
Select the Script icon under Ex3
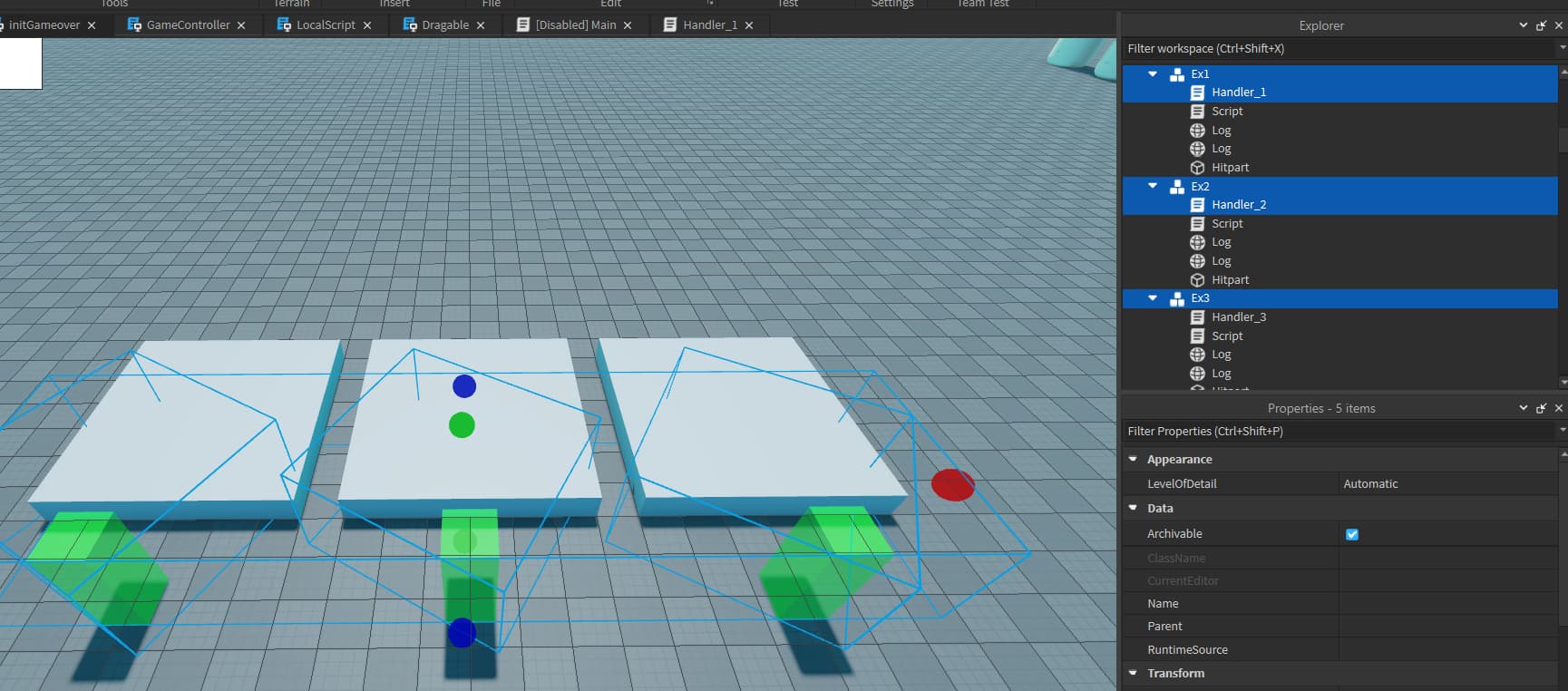click(x=1197, y=336)
